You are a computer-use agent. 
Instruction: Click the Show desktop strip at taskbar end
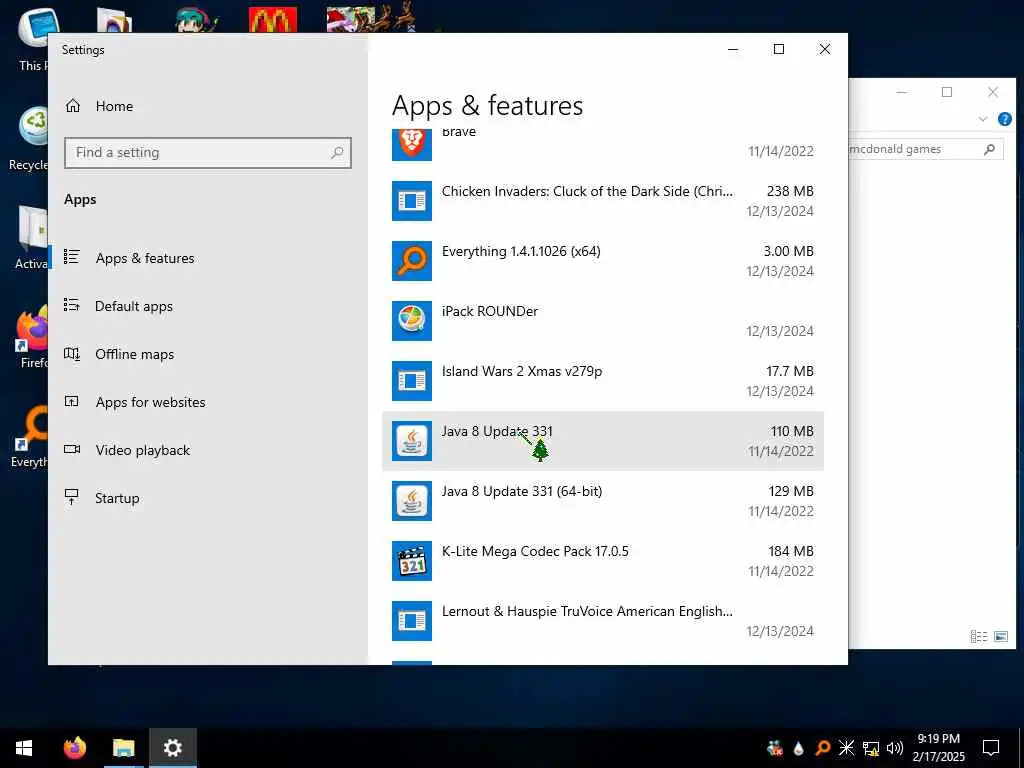coord(1021,748)
